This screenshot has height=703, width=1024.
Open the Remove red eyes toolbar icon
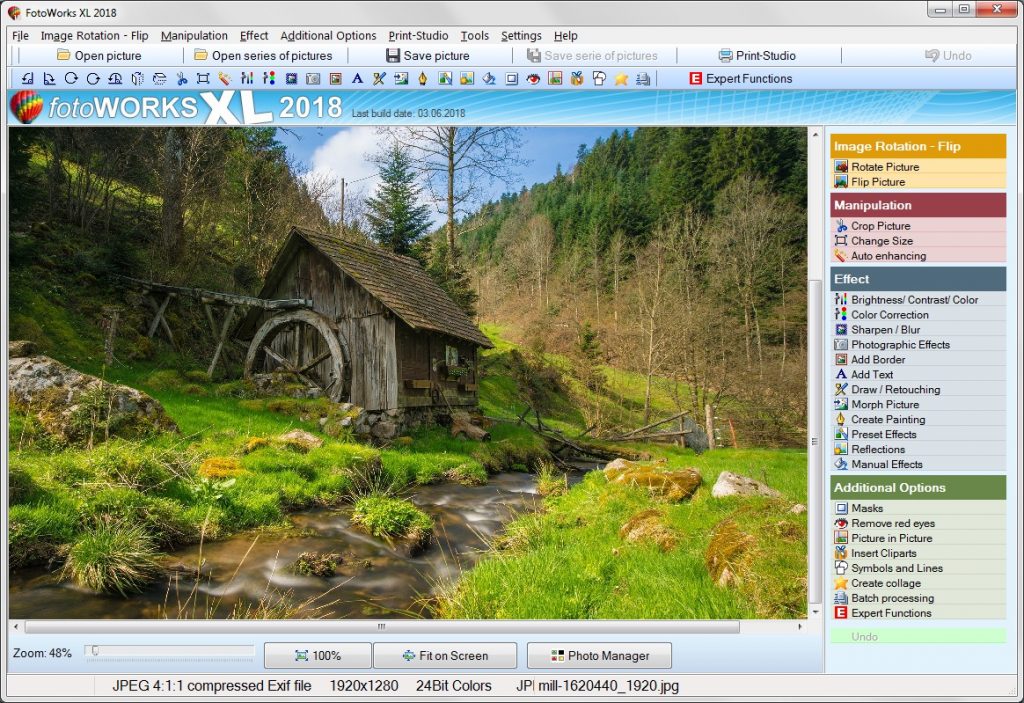pyautogui.click(x=533, y=77)
